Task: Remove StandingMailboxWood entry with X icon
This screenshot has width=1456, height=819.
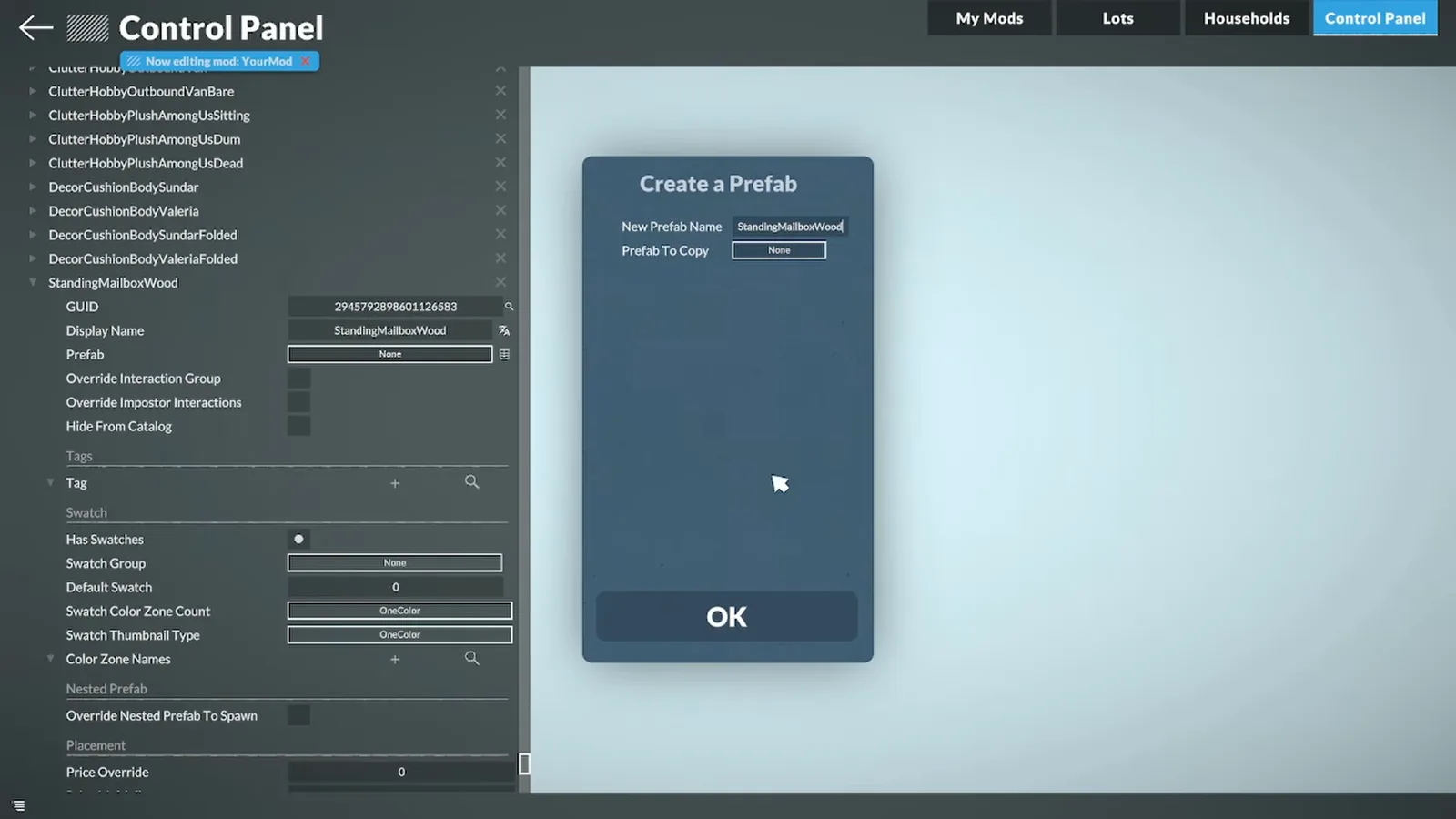Action: click(500, 282)
